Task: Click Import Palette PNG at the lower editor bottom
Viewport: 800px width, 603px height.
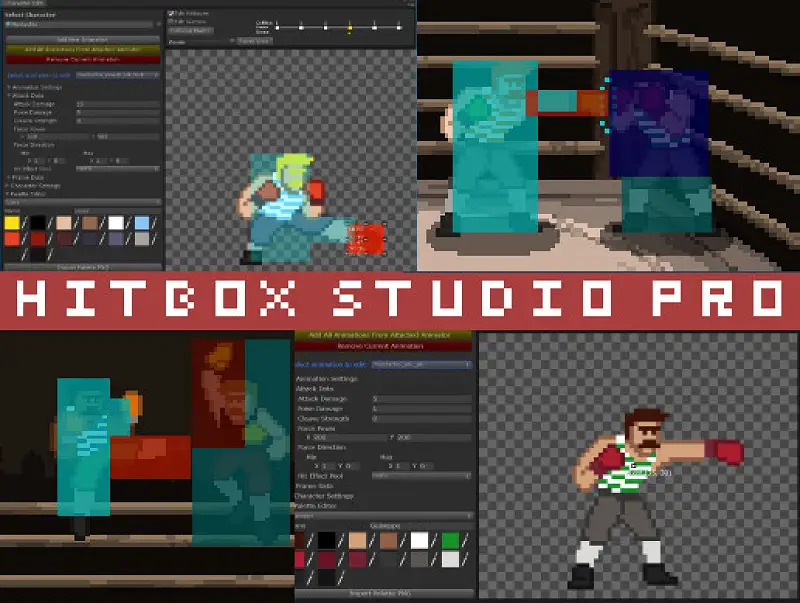Action: [383, 593]
